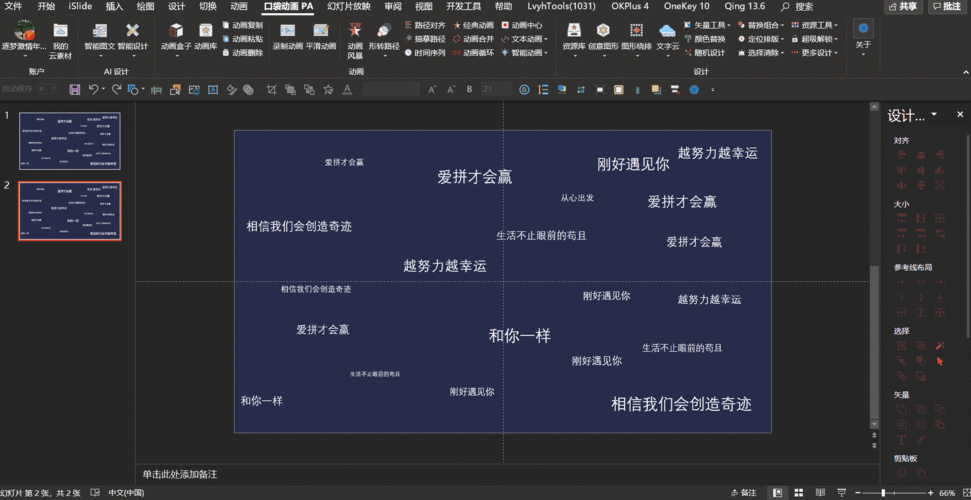Toggle the bold B button in quick access toolbar
The height and width of the screenshot is (500, 971).
pos(469,90)
